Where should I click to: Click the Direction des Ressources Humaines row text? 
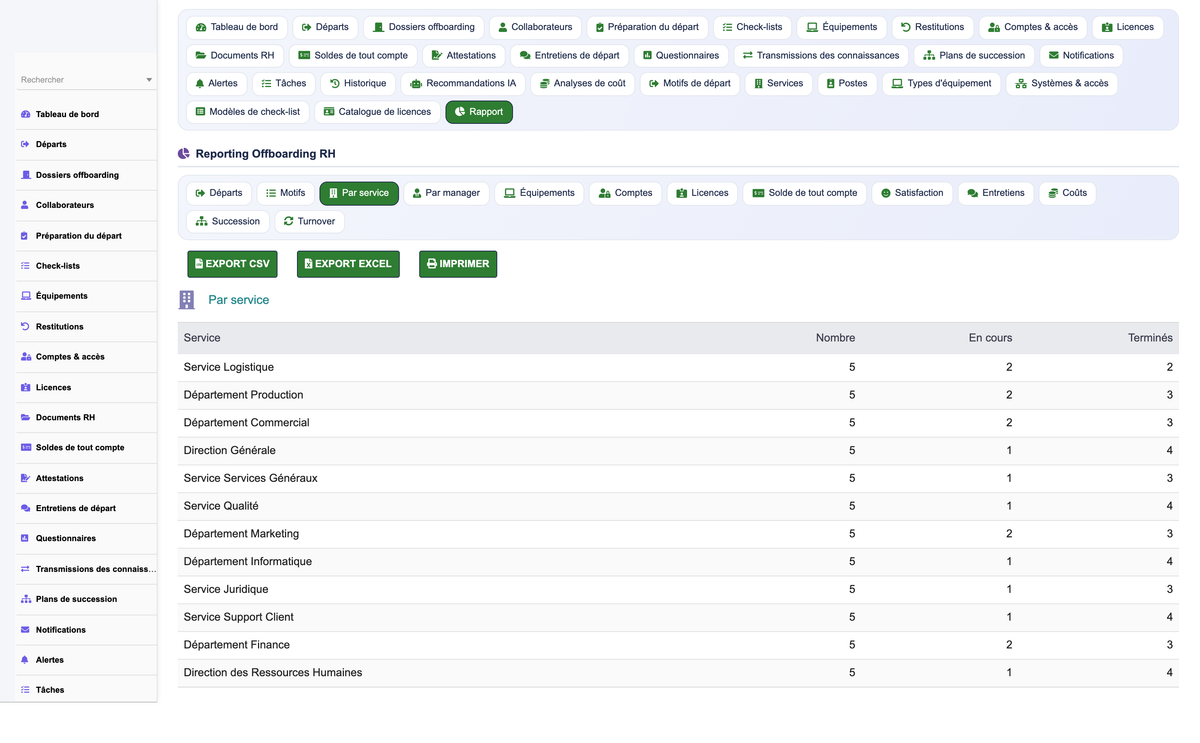pyautogui.click(x=273, y=672)
